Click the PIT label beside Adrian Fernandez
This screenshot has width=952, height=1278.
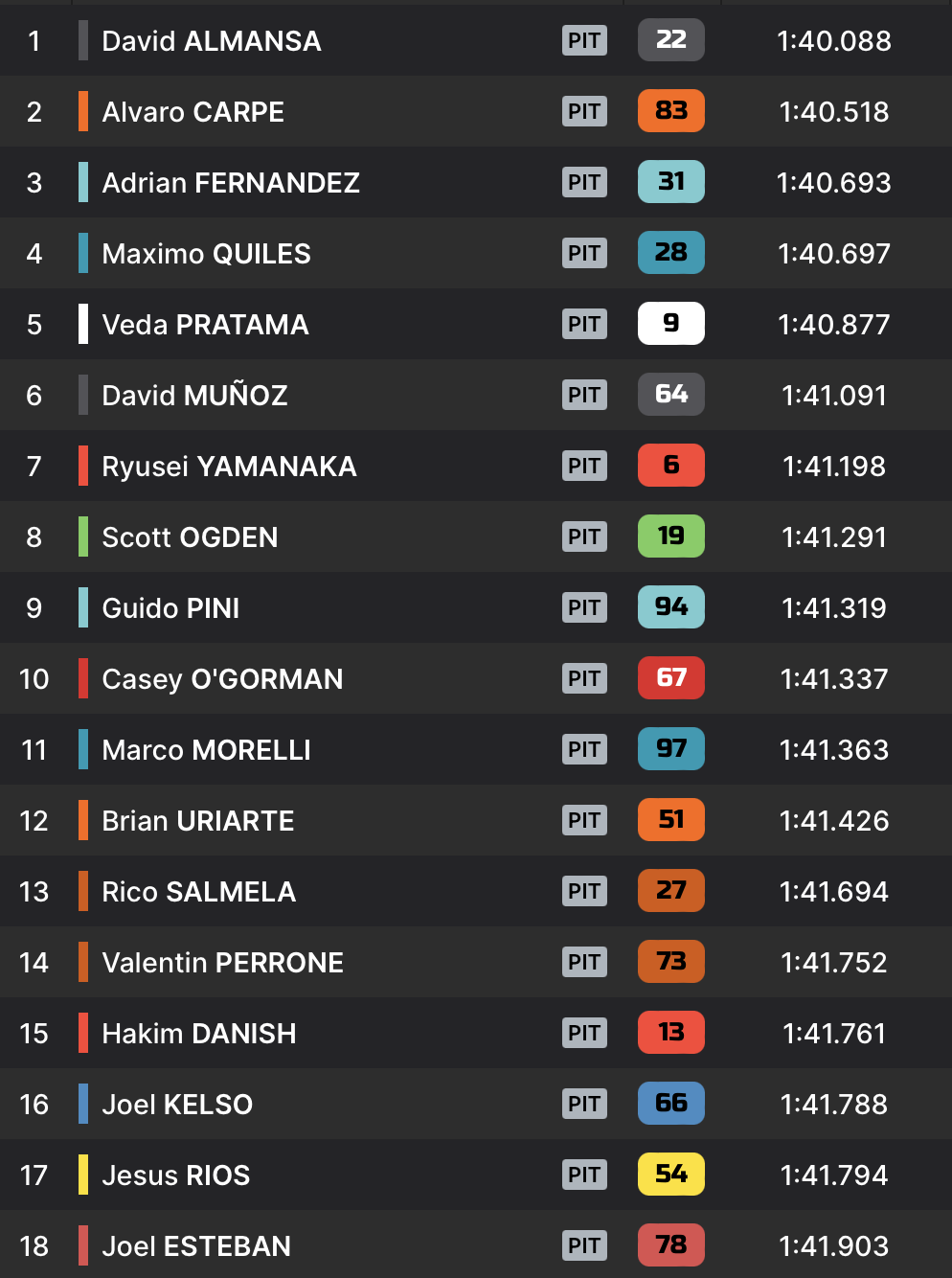(x=584, y=182)
